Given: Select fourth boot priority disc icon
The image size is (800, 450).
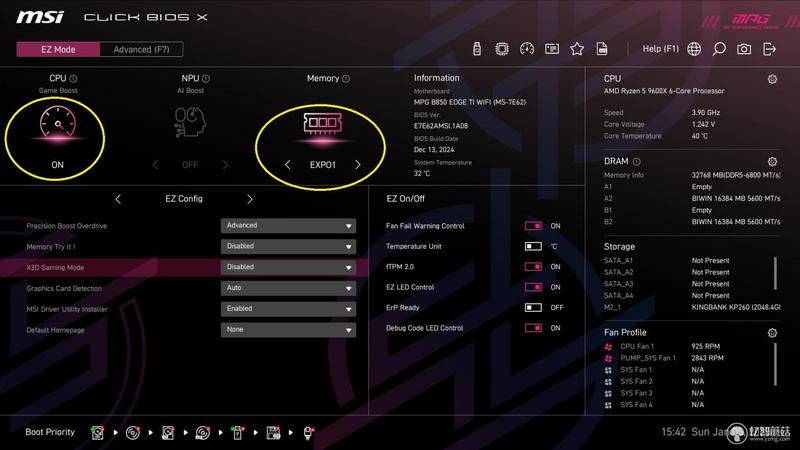Looking at the screenshot, I should 203,433.
